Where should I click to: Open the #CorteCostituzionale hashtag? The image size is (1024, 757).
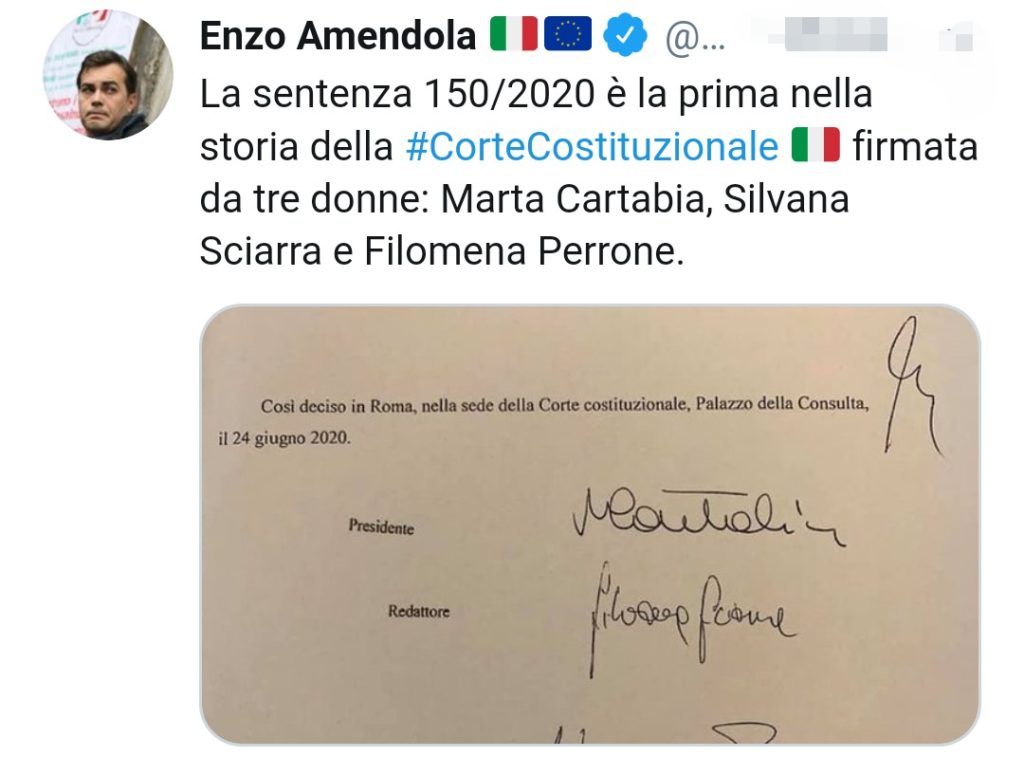(592, 146)
